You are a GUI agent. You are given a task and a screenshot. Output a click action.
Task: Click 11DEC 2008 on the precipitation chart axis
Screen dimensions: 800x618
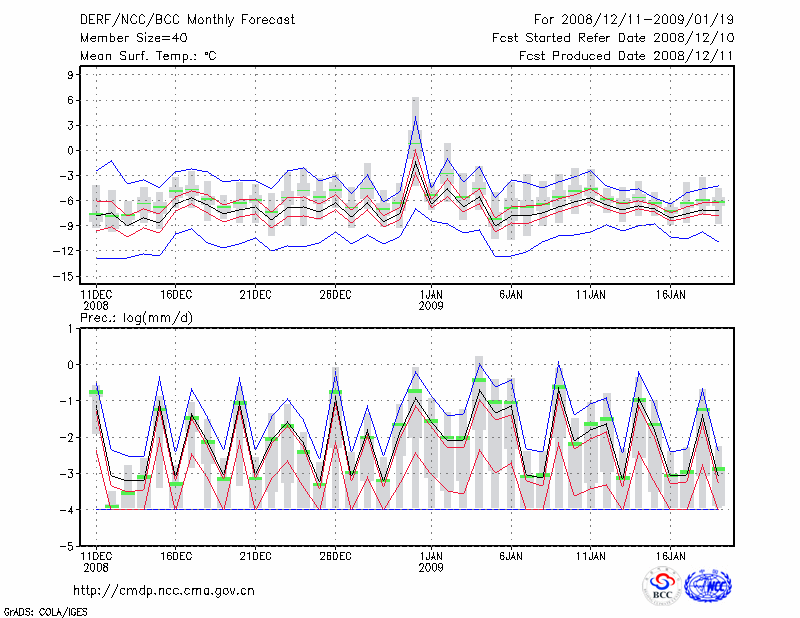click(x=96, y=560)
